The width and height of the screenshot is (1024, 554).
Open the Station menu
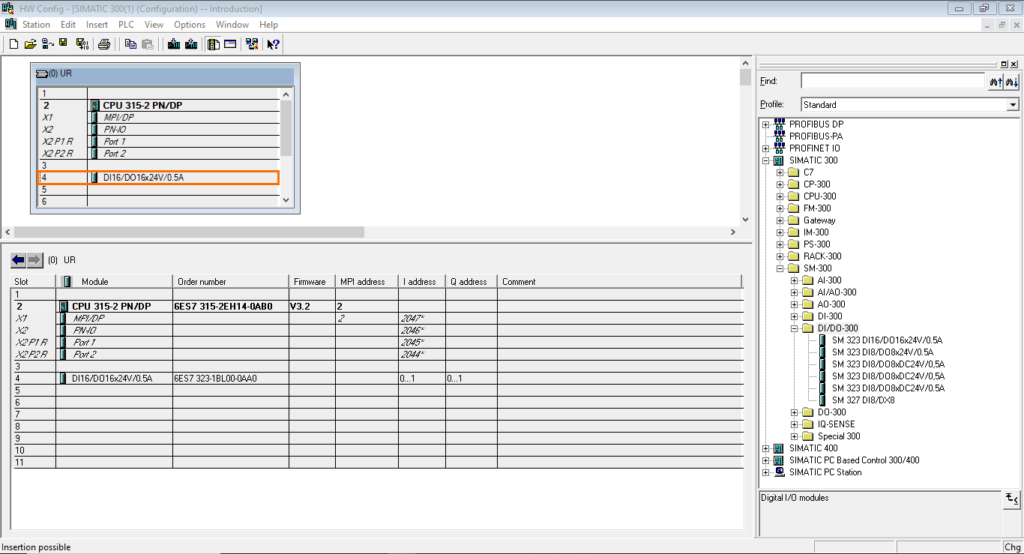click(x=36, y=25)
